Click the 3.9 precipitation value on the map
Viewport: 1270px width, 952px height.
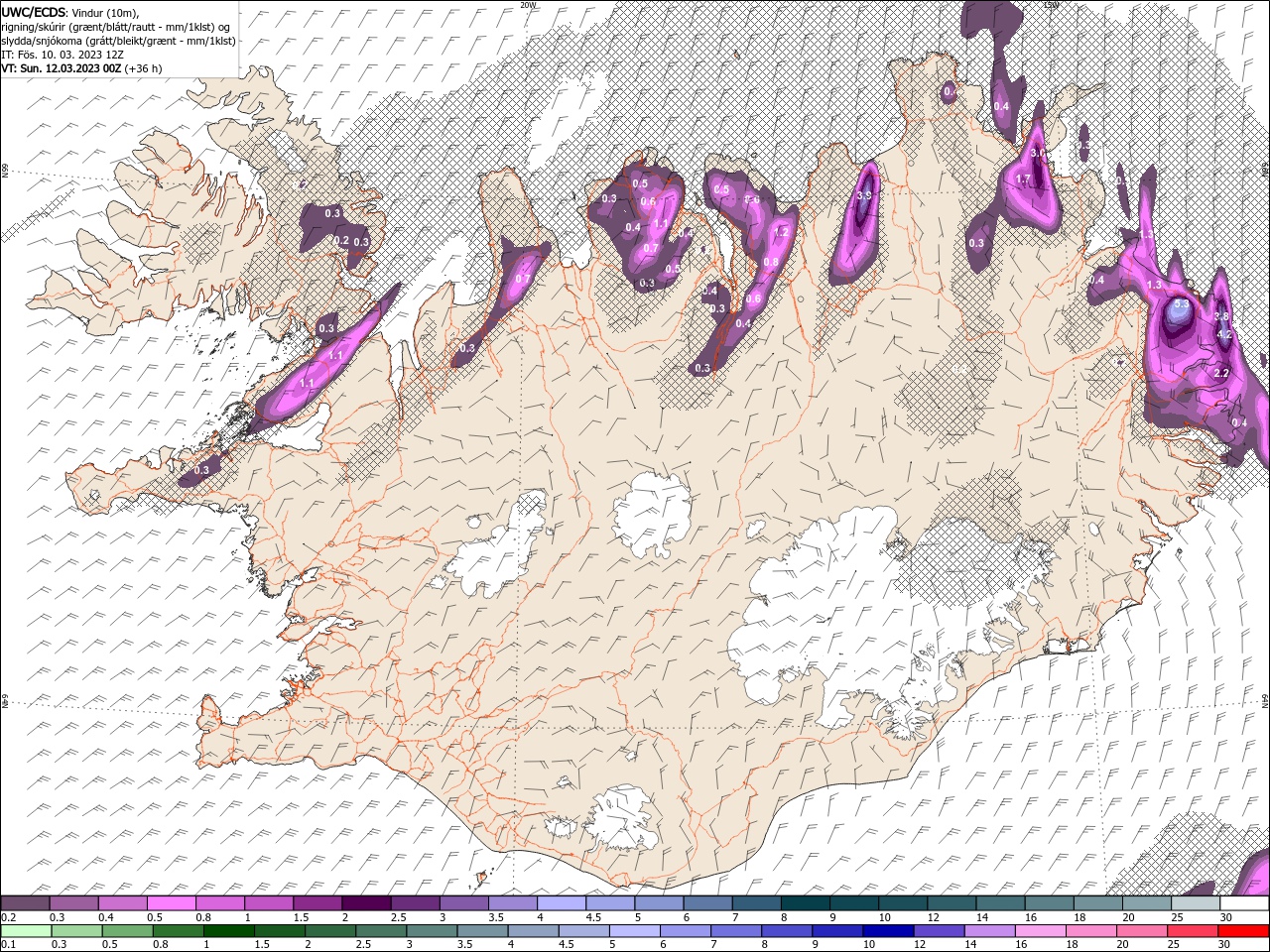coord(863,196)
